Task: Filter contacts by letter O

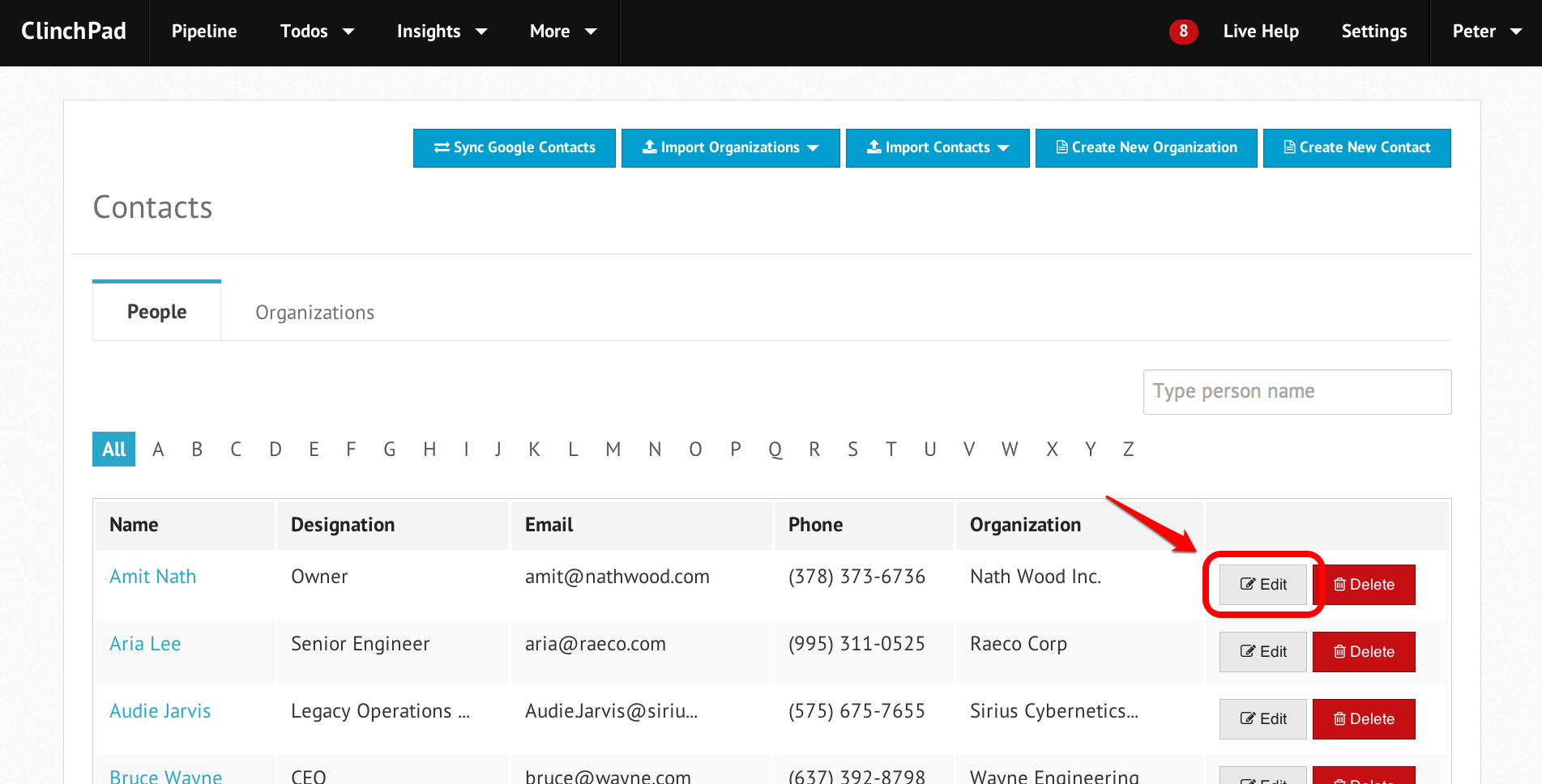Action: (695, 450)
